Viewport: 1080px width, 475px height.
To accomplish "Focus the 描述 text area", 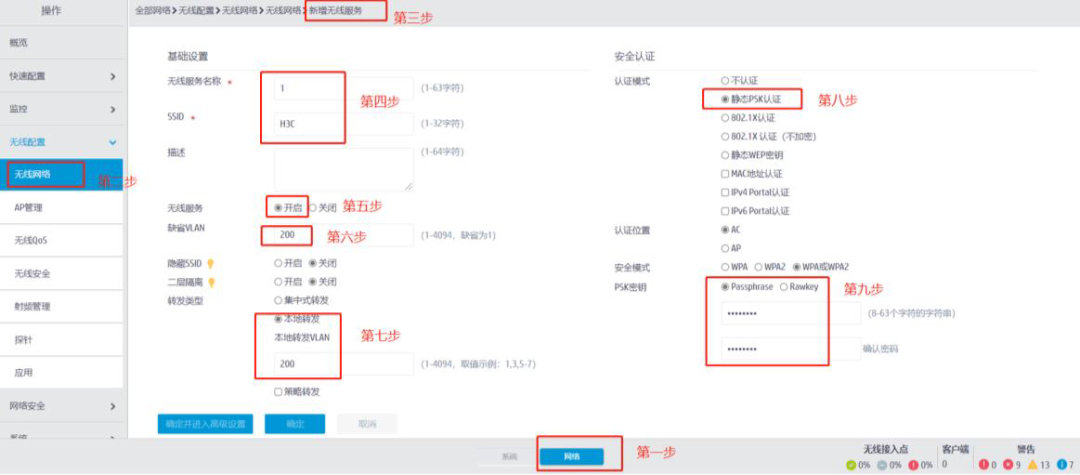I will pos(344,169).
